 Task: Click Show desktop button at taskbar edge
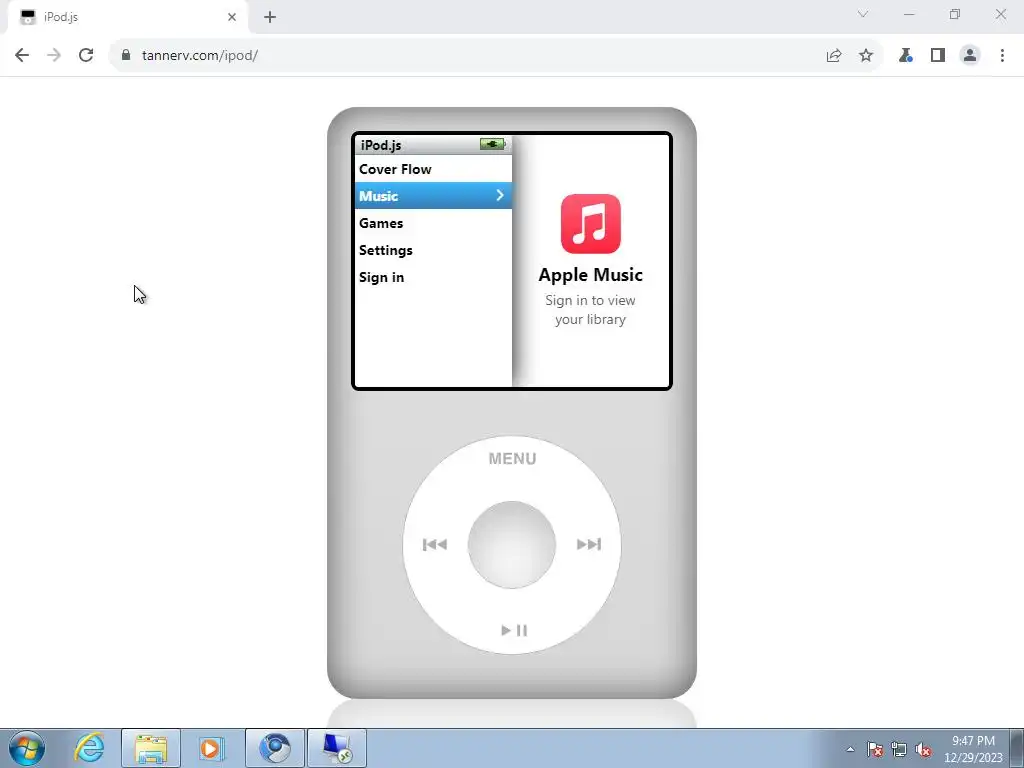[x=1017, y=748]
